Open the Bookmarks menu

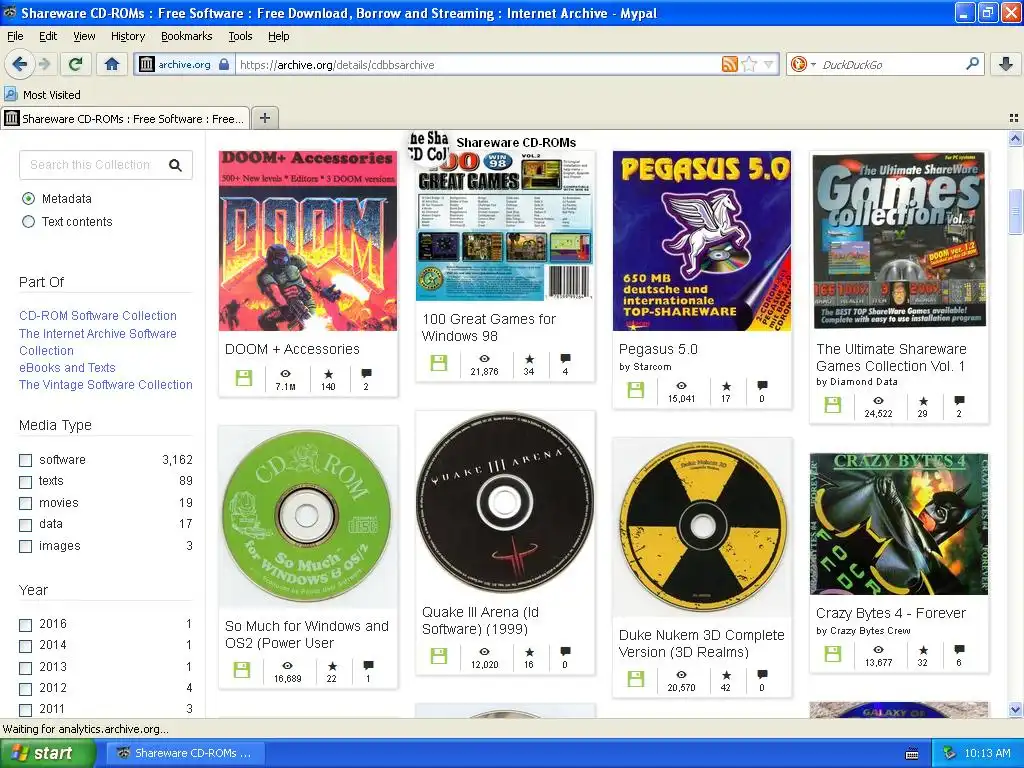[x=187, y=36]
